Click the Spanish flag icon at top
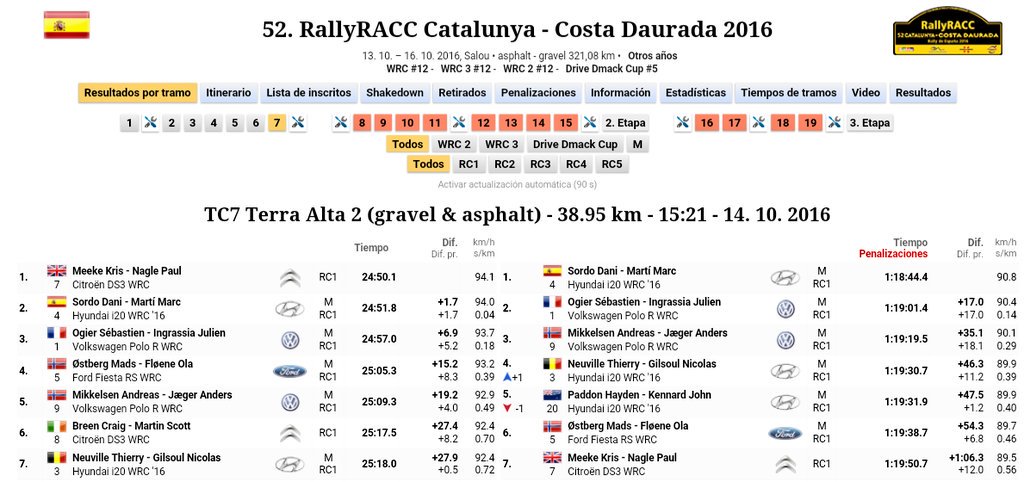 [67, 25]
